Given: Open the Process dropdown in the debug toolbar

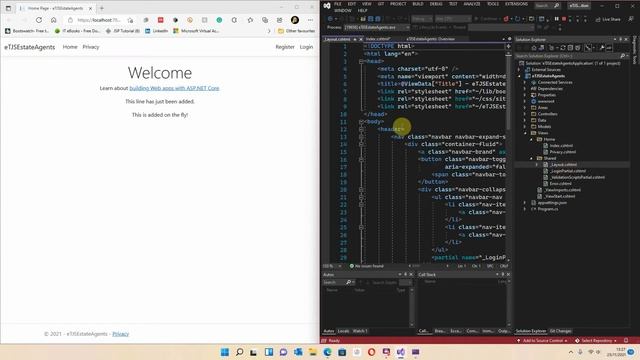Looking at the screenshot, I should coord(376,27).
